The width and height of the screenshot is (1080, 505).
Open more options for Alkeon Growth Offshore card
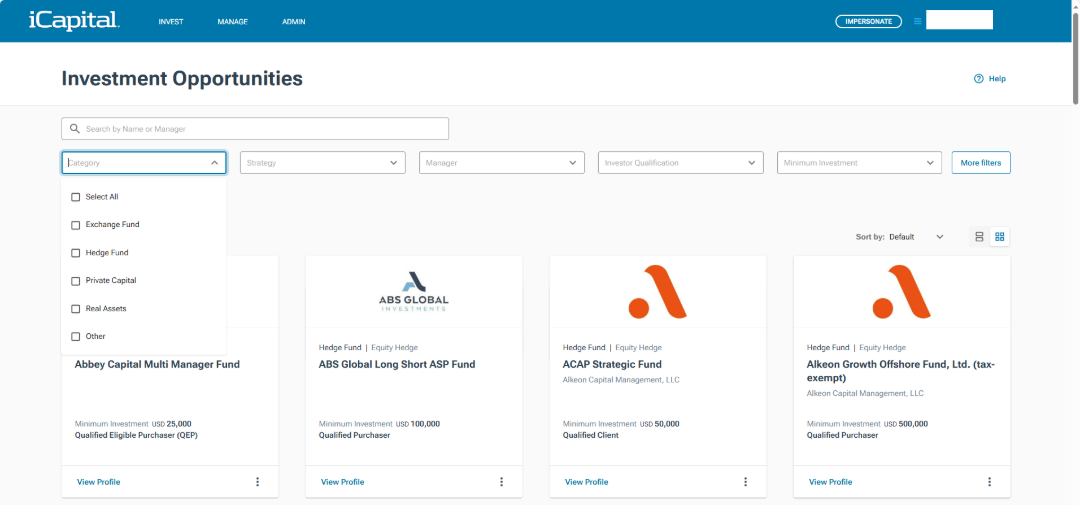(x=990, y=482)
